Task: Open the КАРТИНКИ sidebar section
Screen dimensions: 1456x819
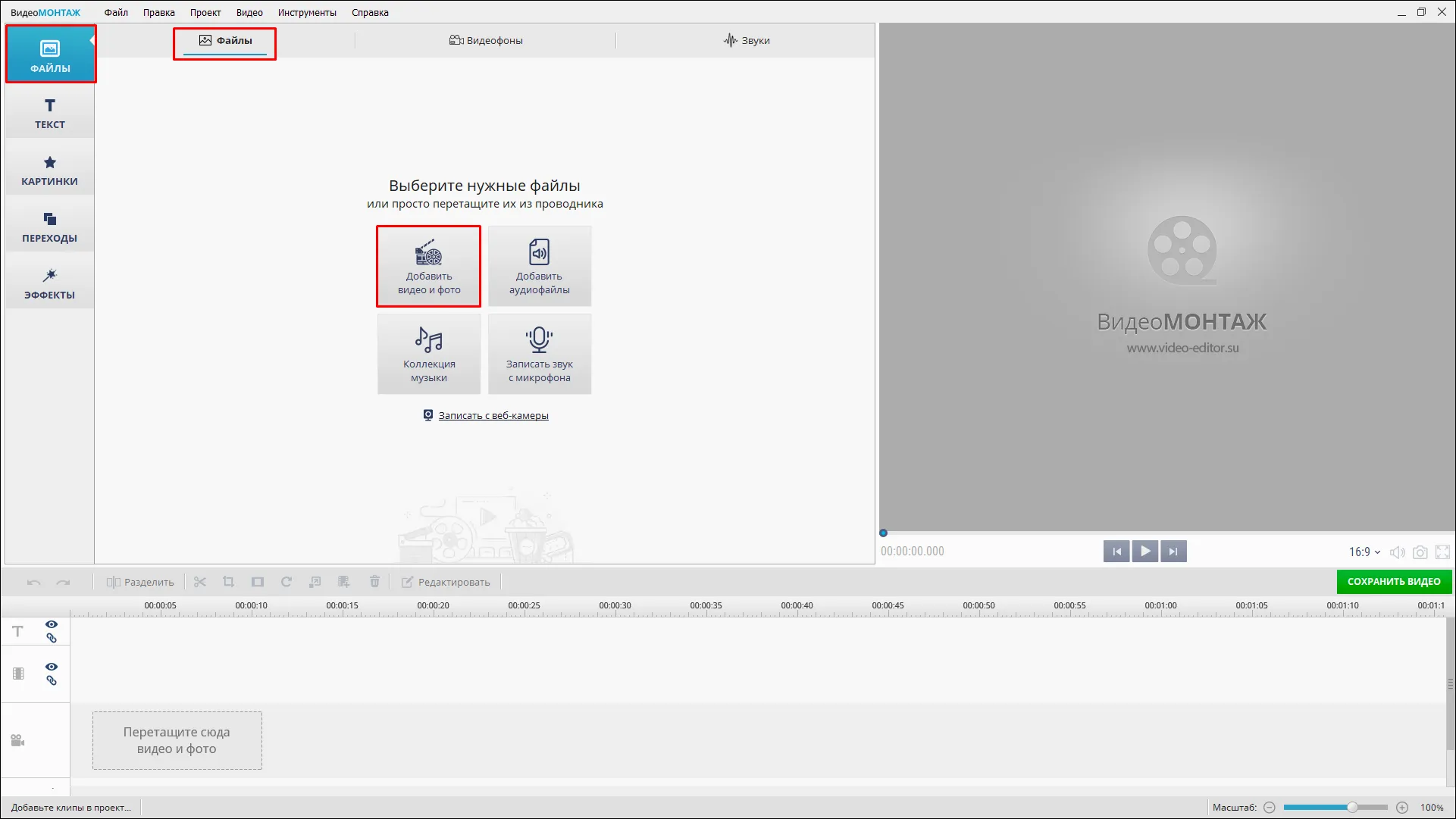Action: click(50, 170)
